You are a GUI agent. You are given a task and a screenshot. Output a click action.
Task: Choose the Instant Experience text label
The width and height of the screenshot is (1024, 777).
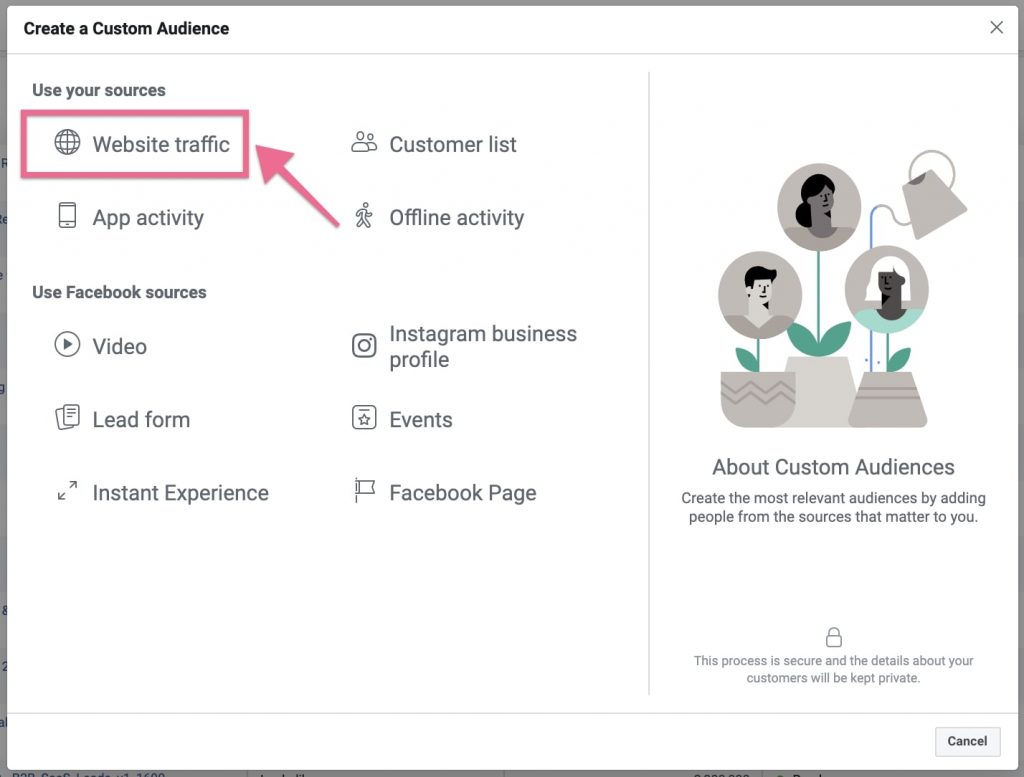pos(180,493)
